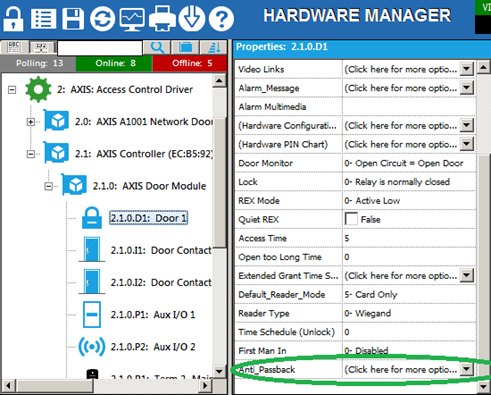Select the 2.1.0.D1: Door 1 tree item
The height and width of the screenshot is (395, 491).
click(x=149, y=218)
